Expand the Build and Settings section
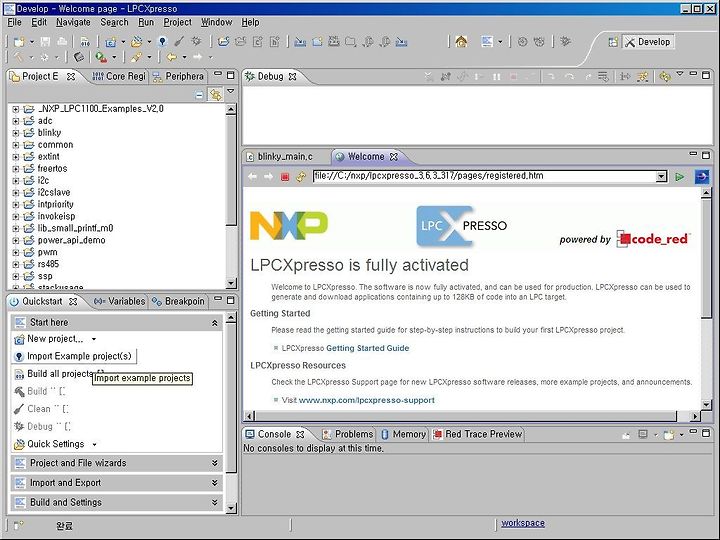The width and height of the screenshot is (720, 540). (214, 502)
